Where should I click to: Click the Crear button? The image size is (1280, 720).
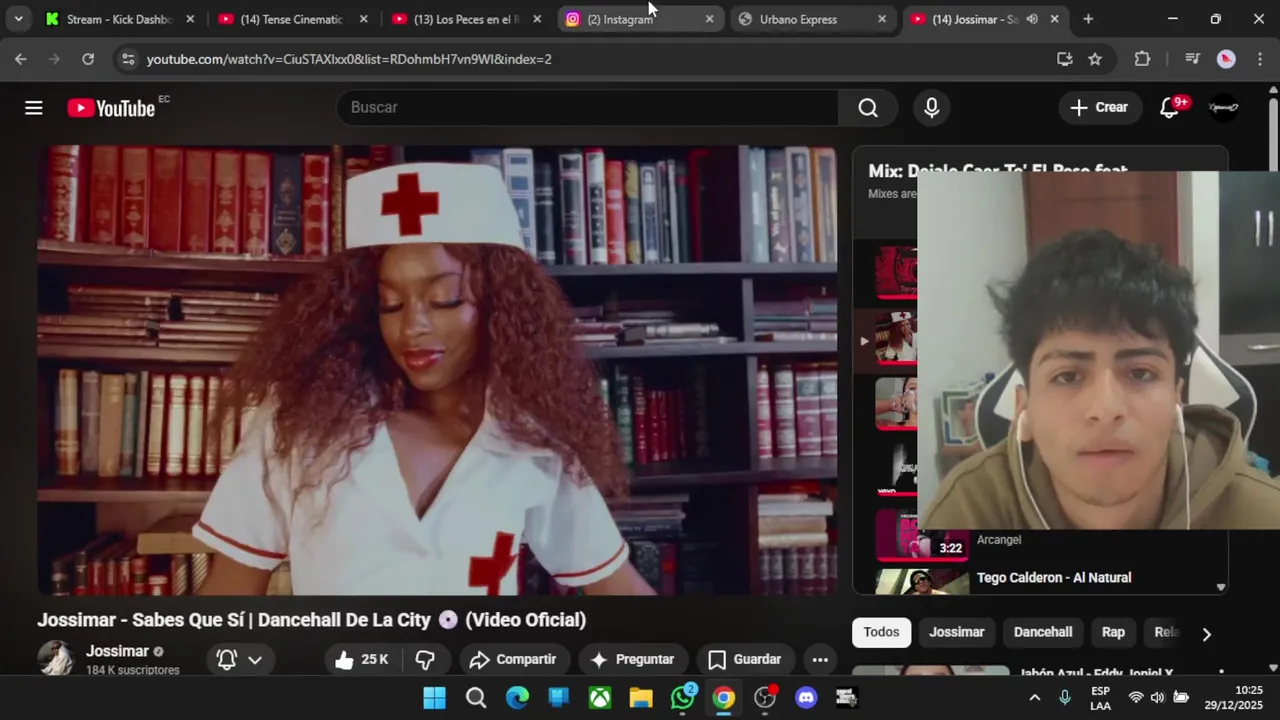(x=1099, y=108)
